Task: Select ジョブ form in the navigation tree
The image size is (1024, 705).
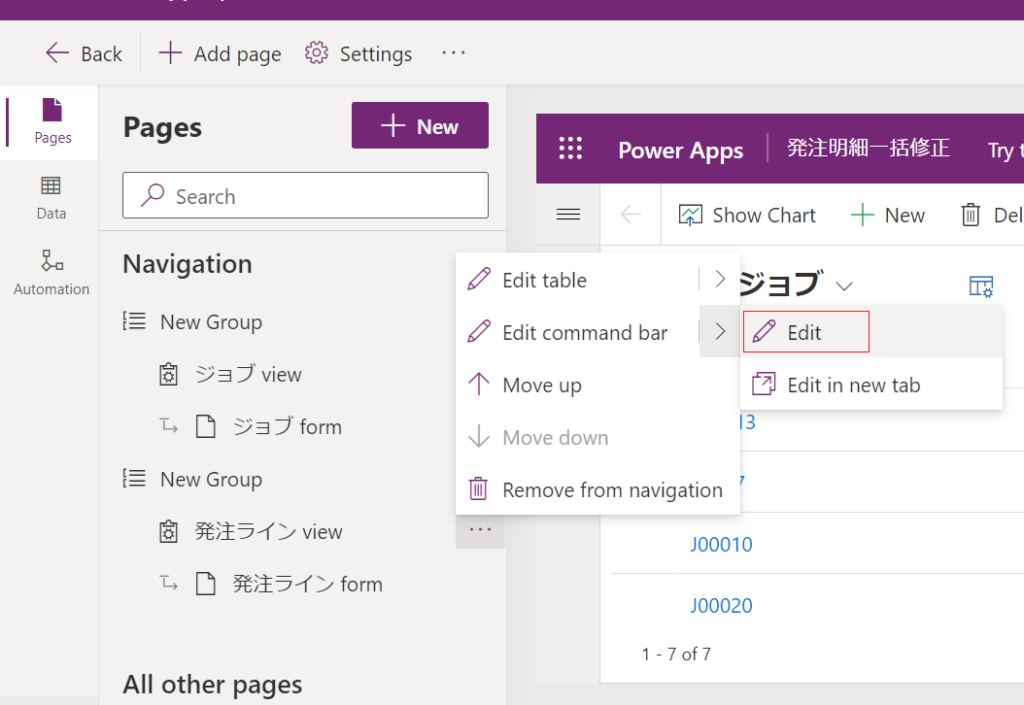Action: pos(287,427)
